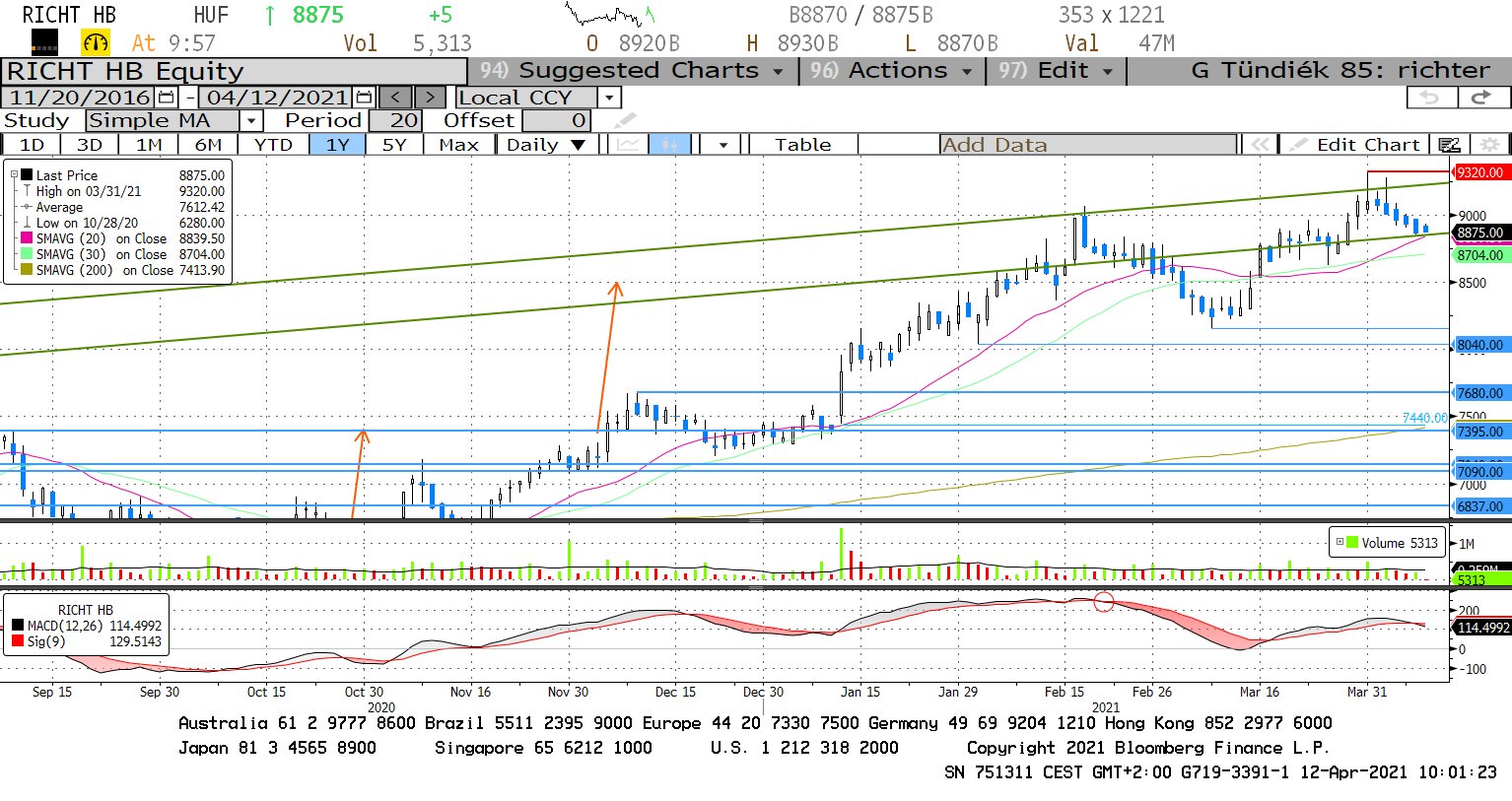The image size is (1512, 801).
Task: Select the 5Y timeframe
Action: click(x=394, y=145)
